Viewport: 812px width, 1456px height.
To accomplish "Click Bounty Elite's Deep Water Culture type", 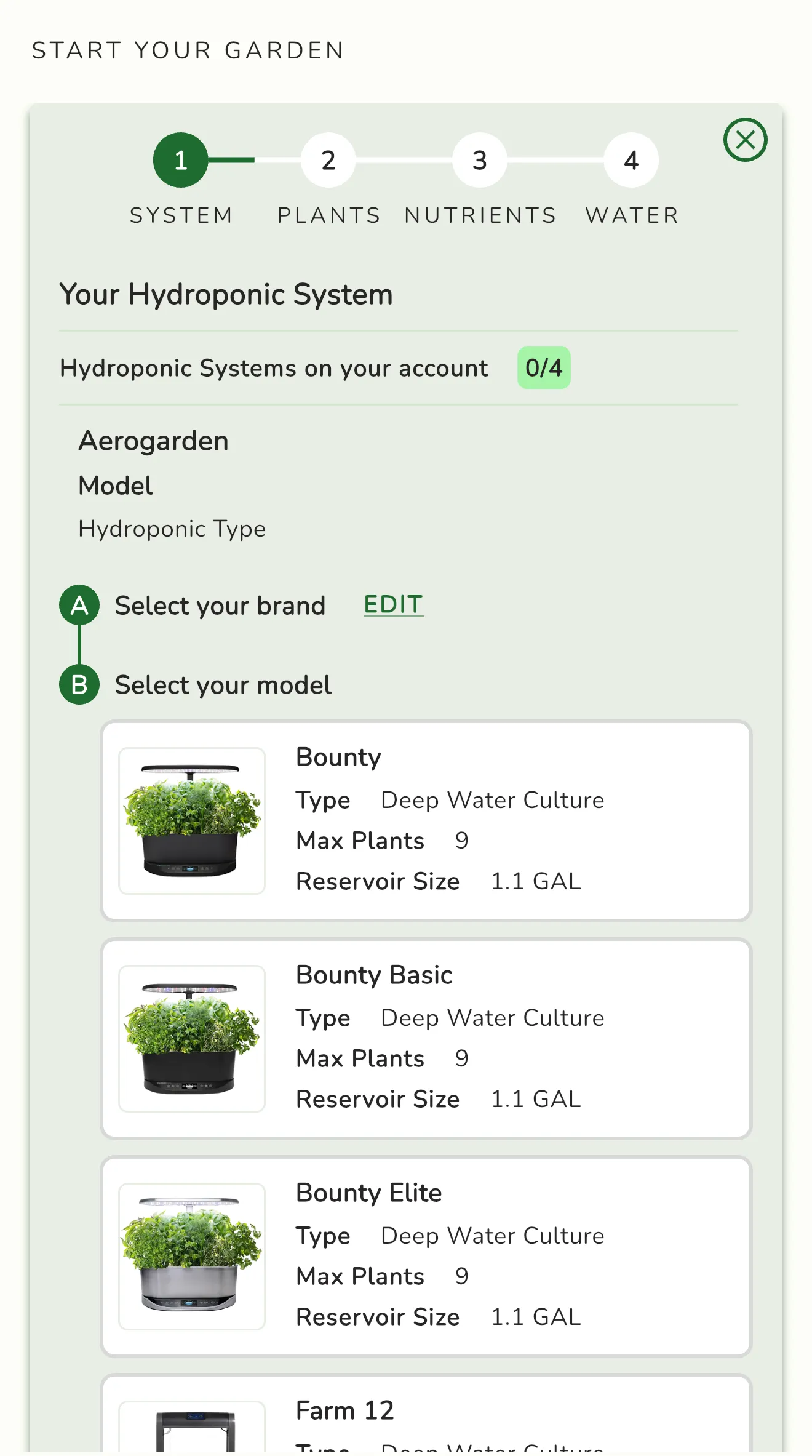I will click(493, 1236).
